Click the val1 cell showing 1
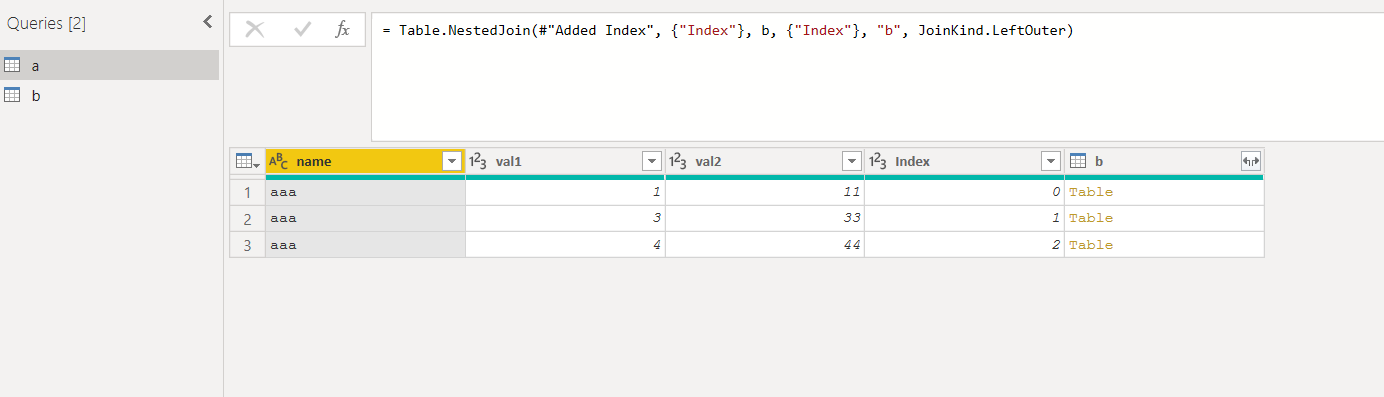This screenshot has width=1384, height=397. pyautogui.click(x=565, y=192)
